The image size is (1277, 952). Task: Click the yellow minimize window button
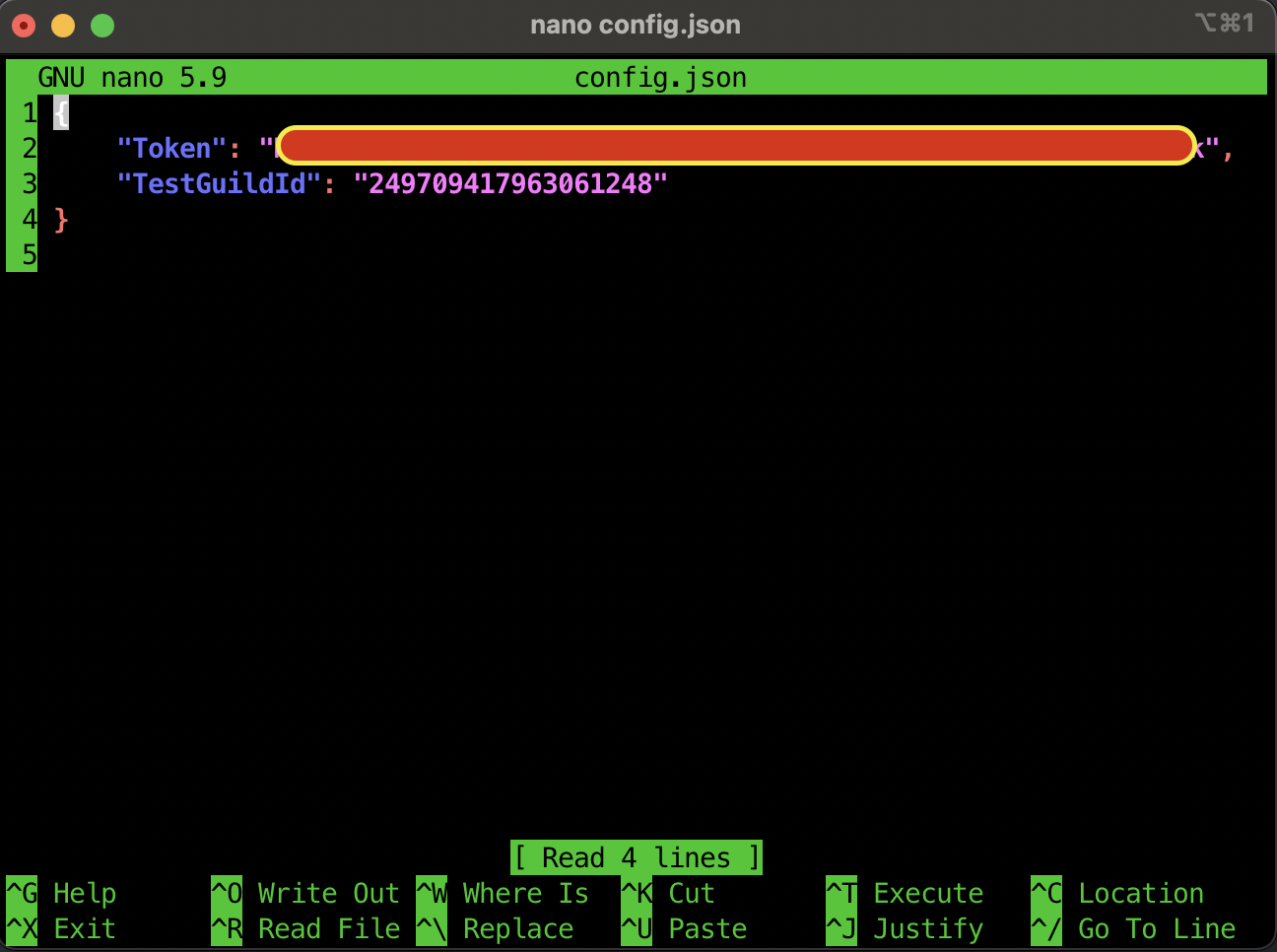pos(63,26)
